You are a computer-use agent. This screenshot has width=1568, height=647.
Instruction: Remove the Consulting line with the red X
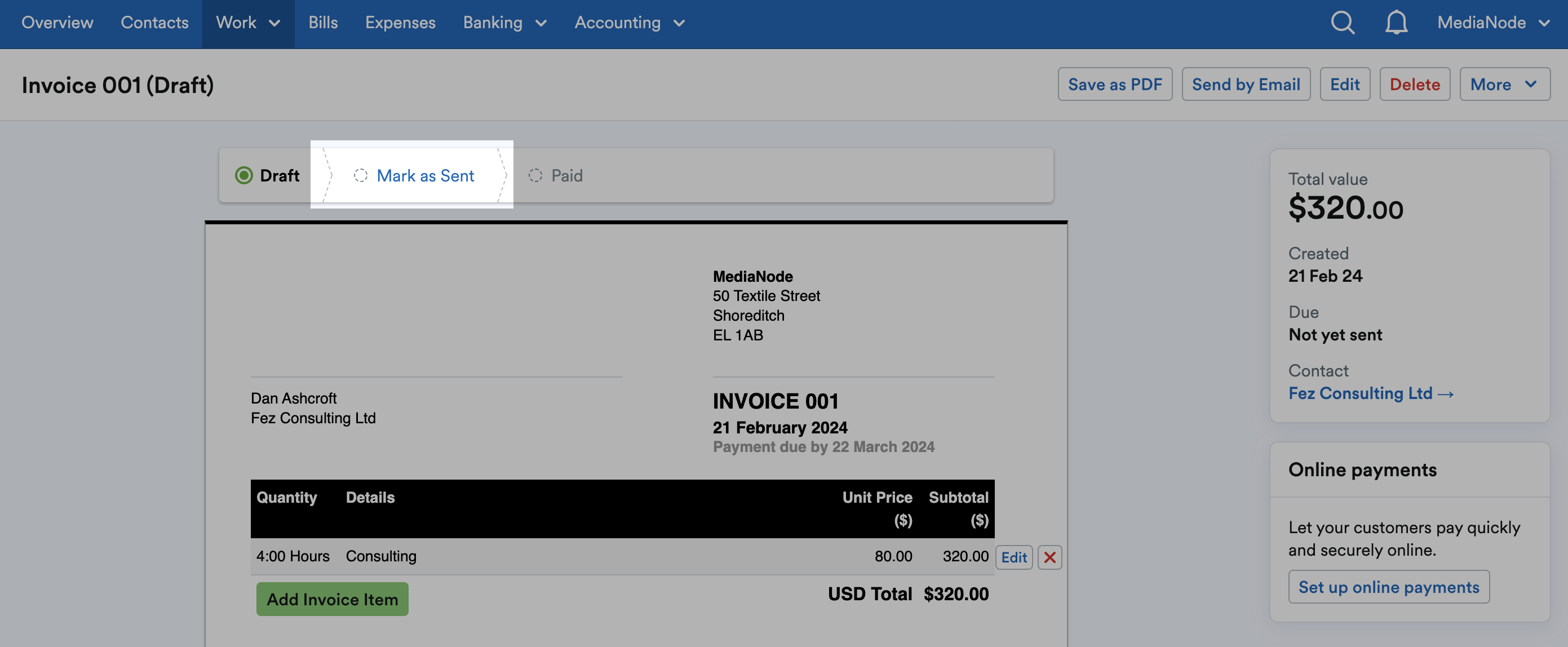tap(1049, 556)
